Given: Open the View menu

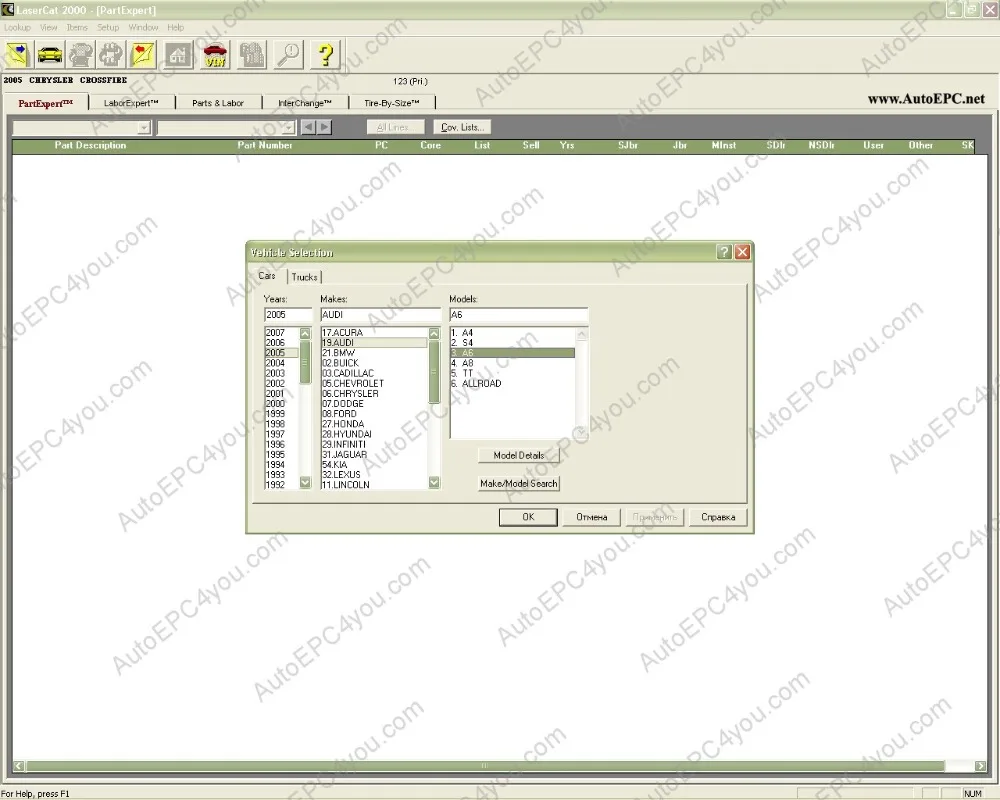Looking at the screenshot, I should pyautogui.click(x=48, y=27).
